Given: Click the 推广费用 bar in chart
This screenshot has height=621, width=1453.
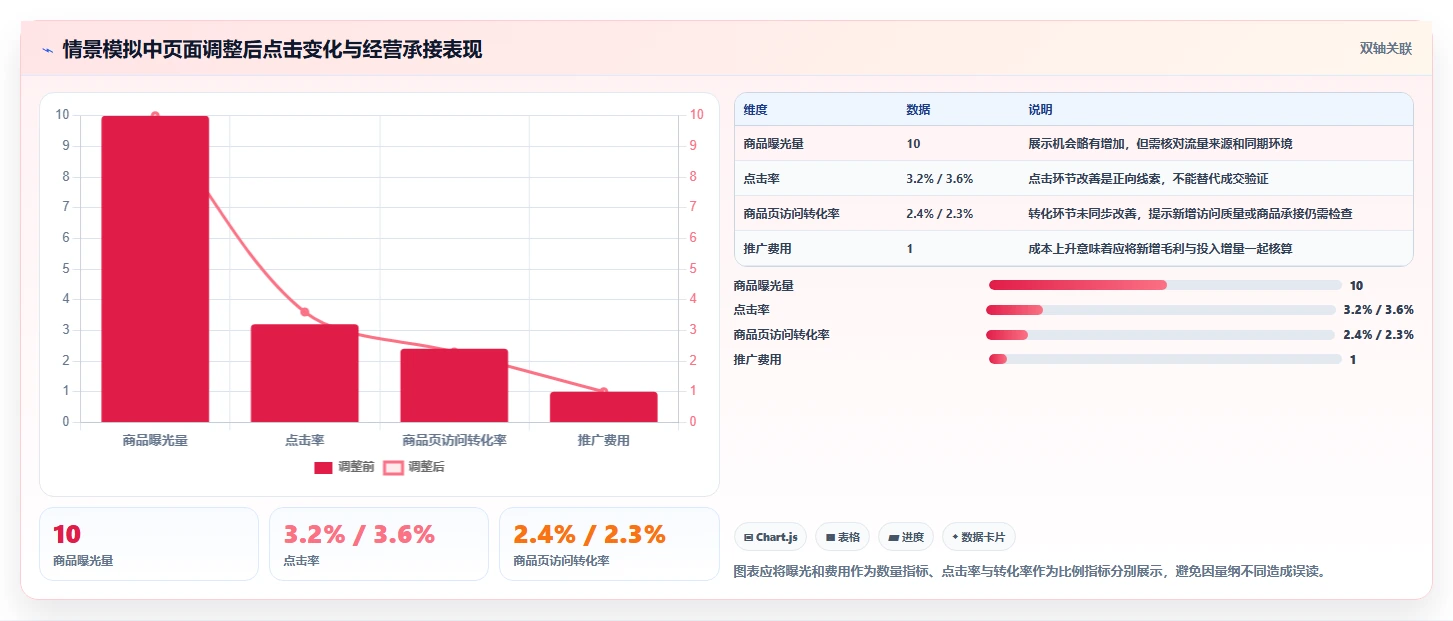Looking at the screenshot, I should pos(604,407).
